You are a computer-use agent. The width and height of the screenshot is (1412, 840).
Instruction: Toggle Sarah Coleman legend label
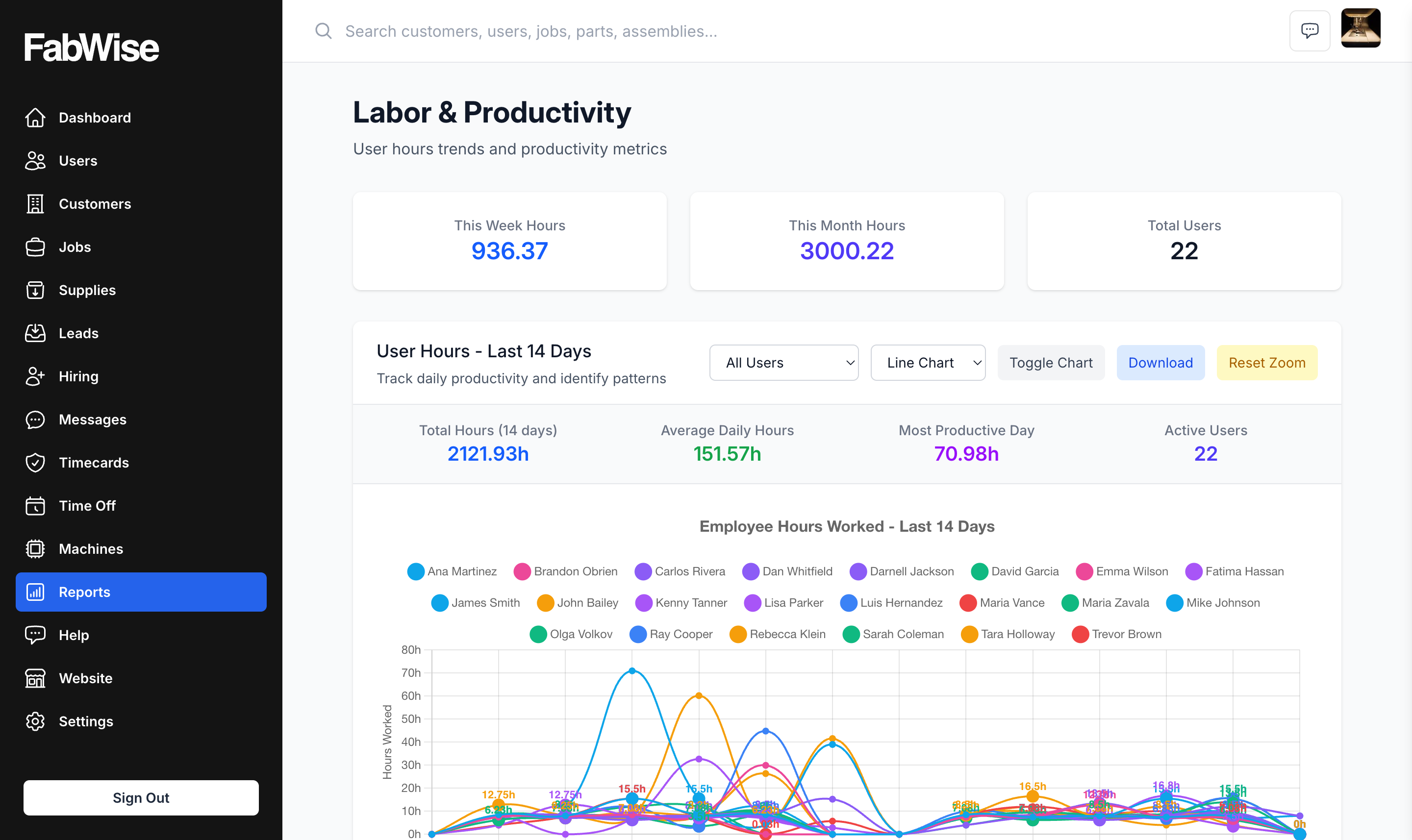(904, 634)
